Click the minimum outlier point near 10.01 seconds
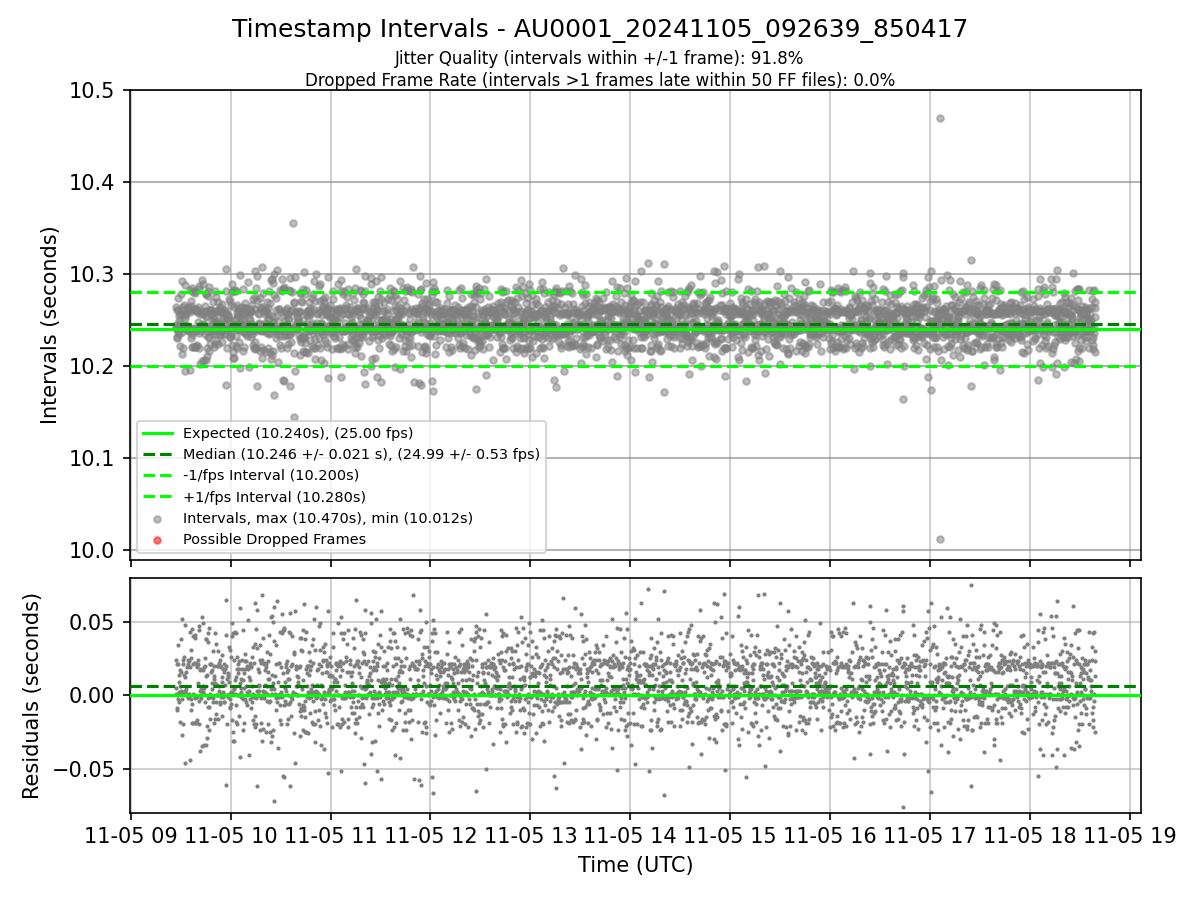This screenshot has width=1200, height=900. [940, 539]
